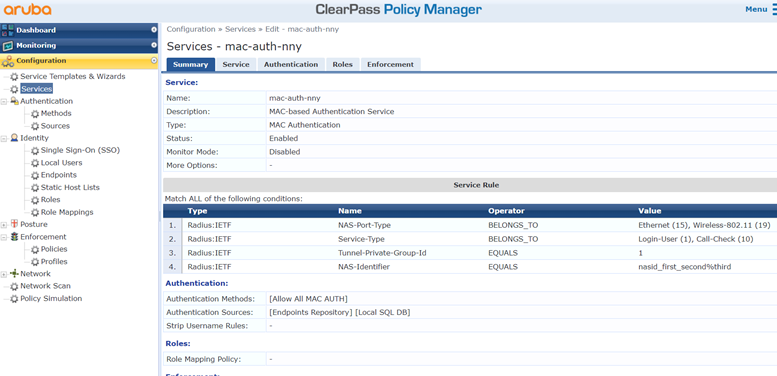Click the Dashboard section icon
Screen dimensions: 777x376
coord(7,30)
